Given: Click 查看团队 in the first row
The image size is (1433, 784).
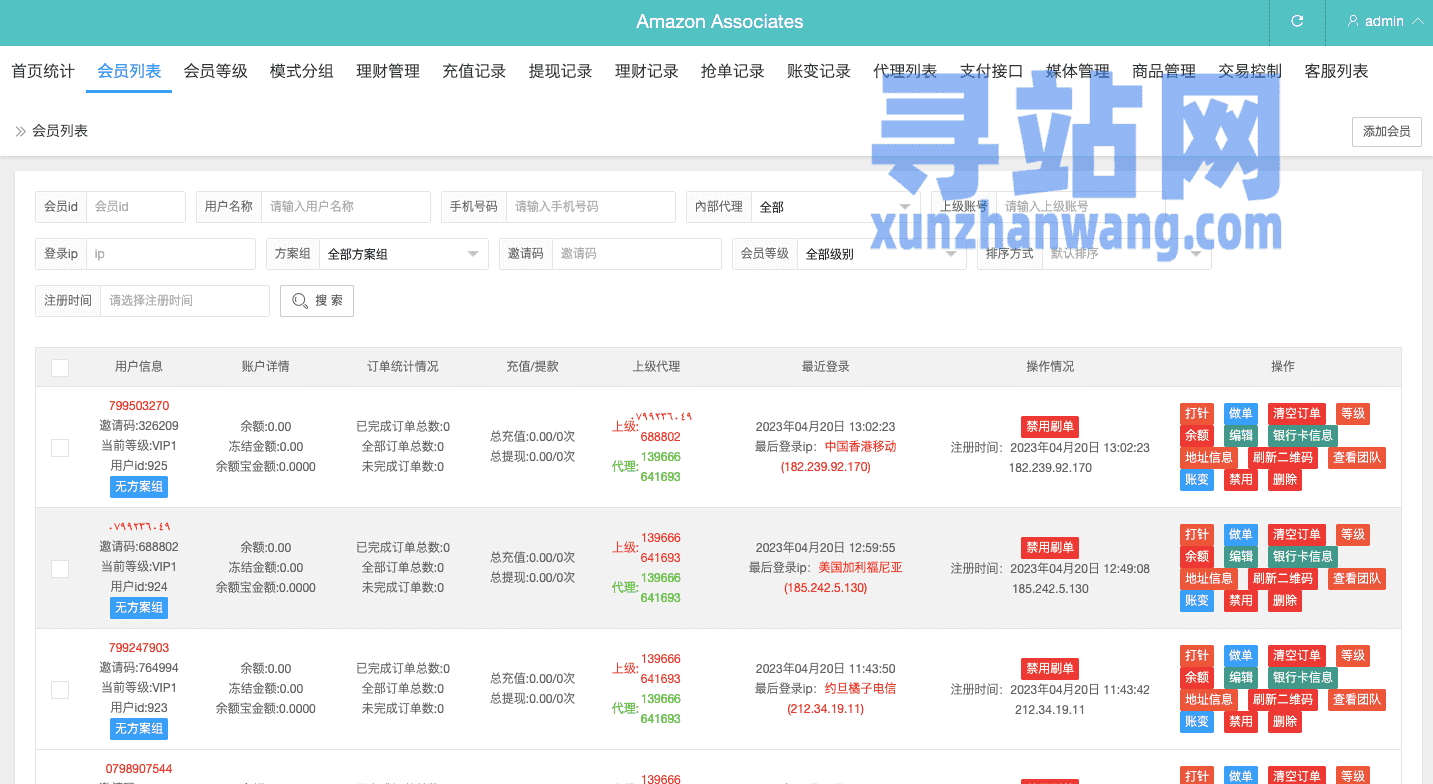Looking at the screenshot, I should tap(1356, 458).
